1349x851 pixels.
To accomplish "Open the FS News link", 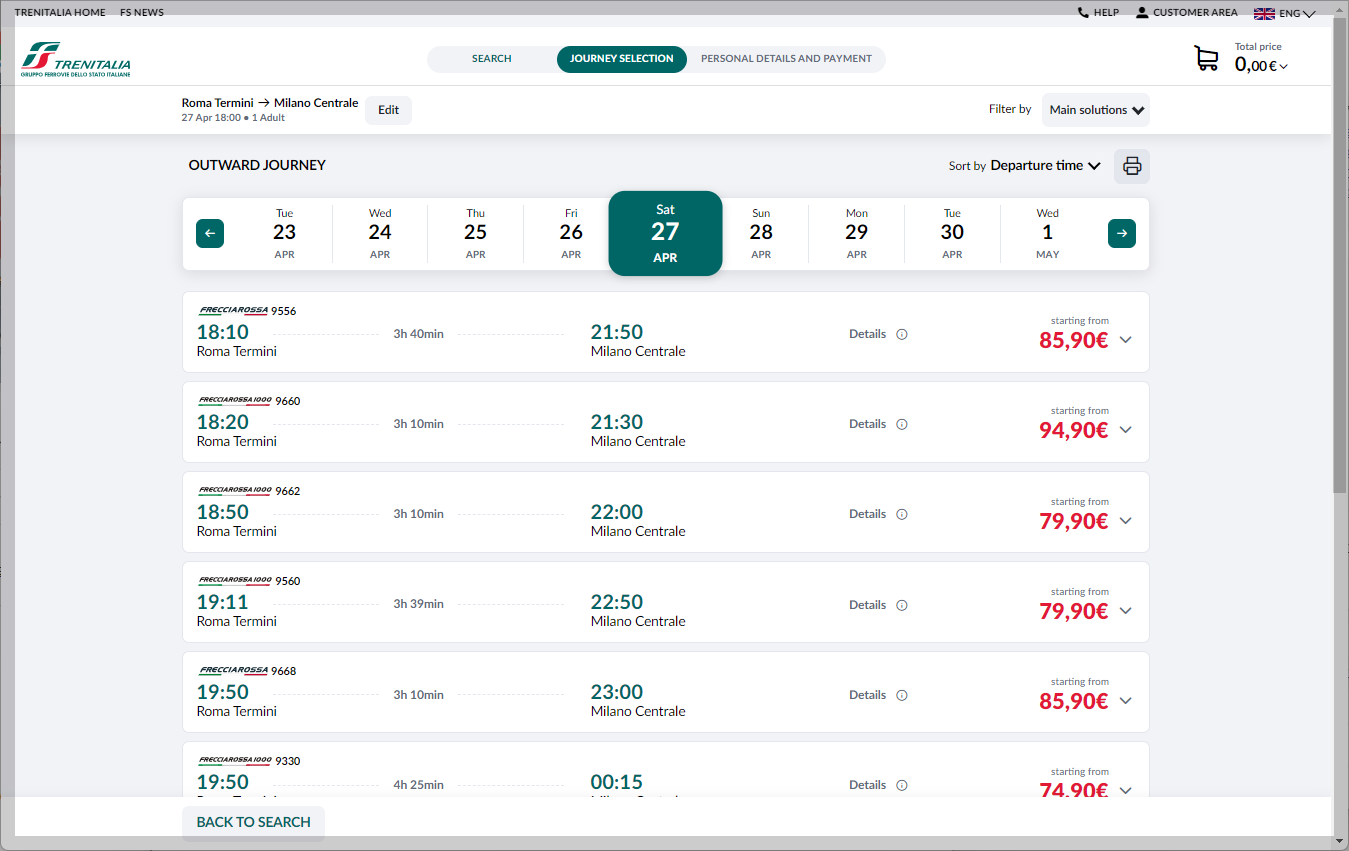I will [x=142, y=13].
